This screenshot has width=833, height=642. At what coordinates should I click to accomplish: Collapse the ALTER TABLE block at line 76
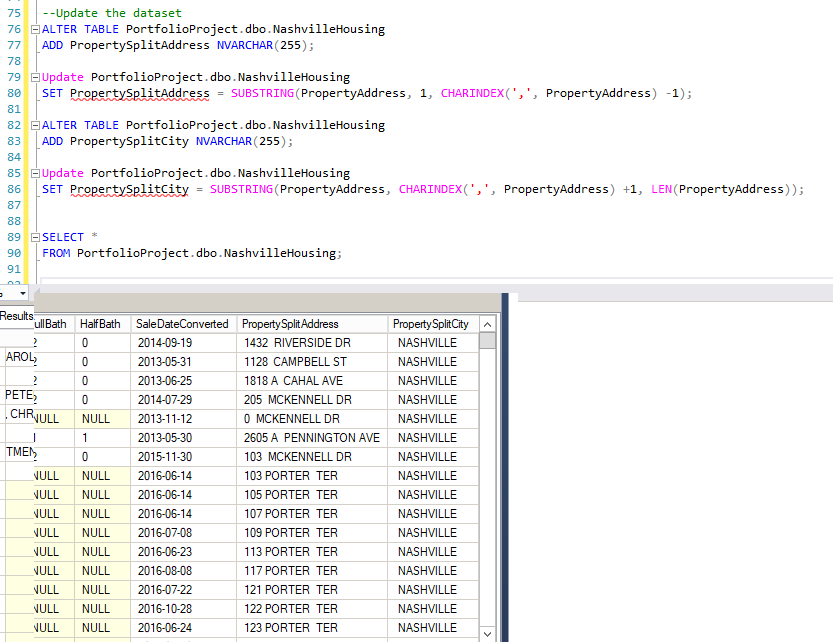(36, 30)
